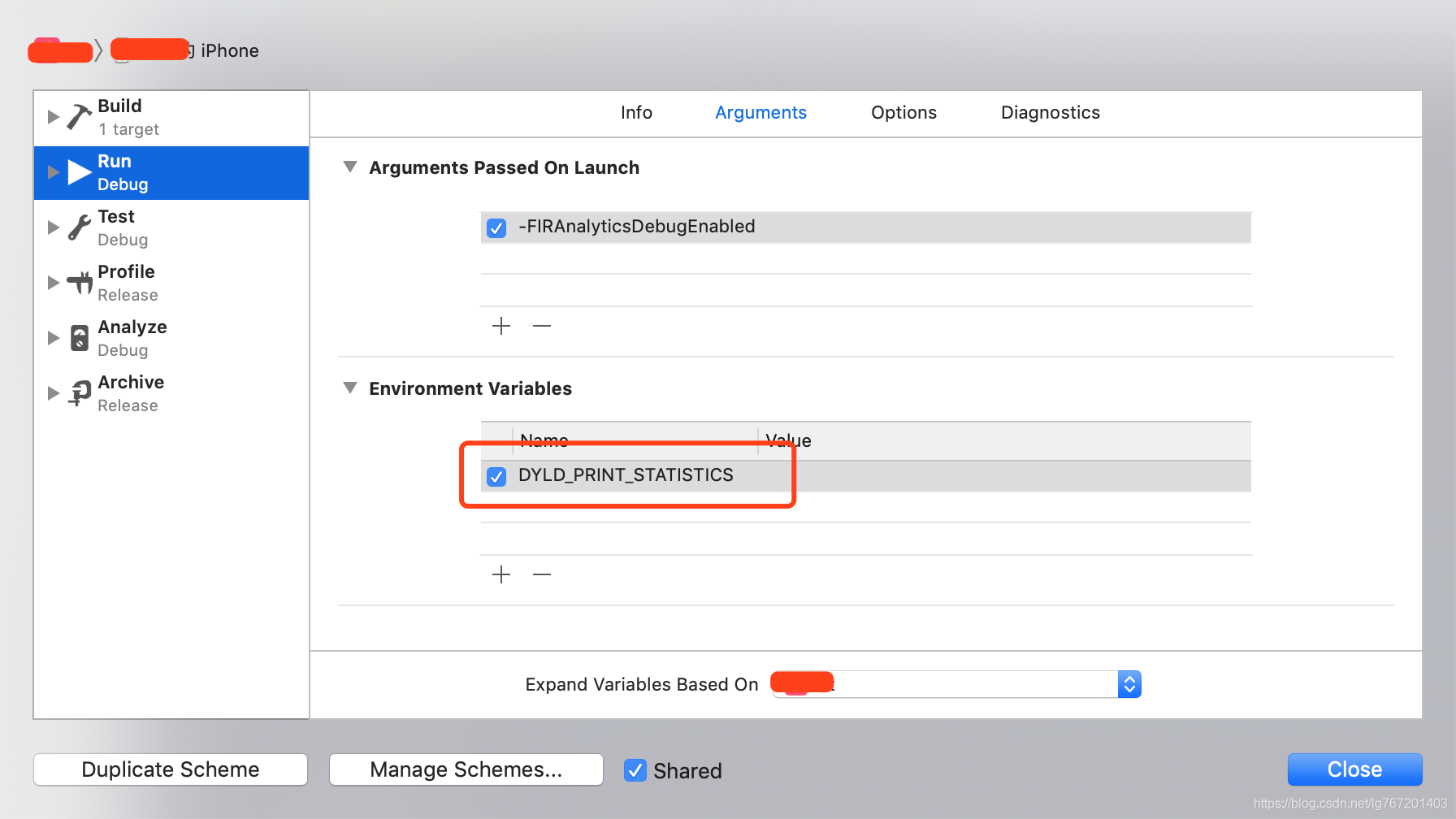1456x819 pixels.
Task: Click the Build hammer icon
Action: point(79,117)
